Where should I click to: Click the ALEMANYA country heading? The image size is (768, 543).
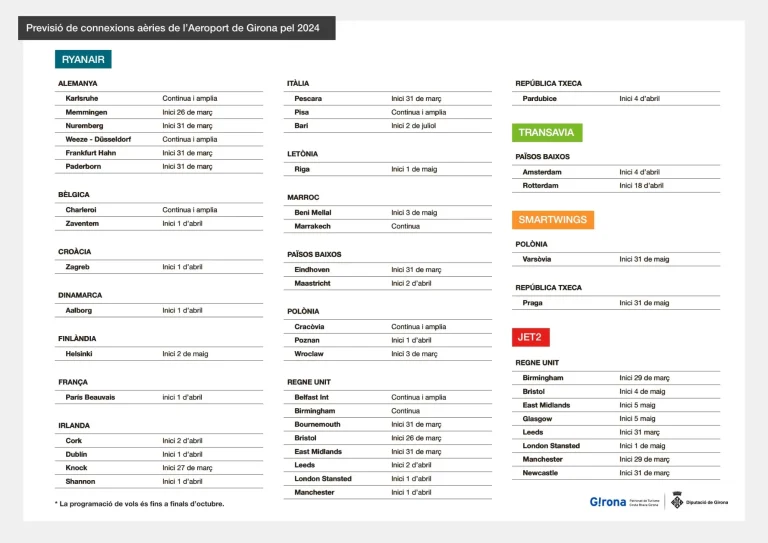click(x=77, y=83)
